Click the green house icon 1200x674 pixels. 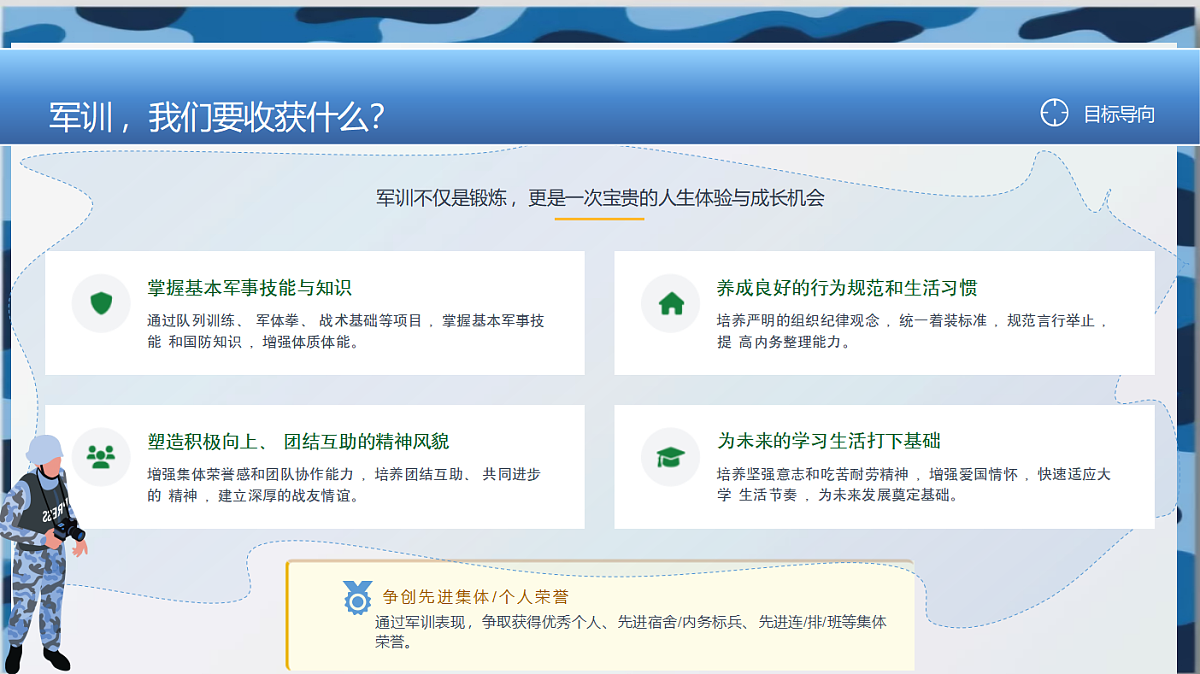[670, 303]
